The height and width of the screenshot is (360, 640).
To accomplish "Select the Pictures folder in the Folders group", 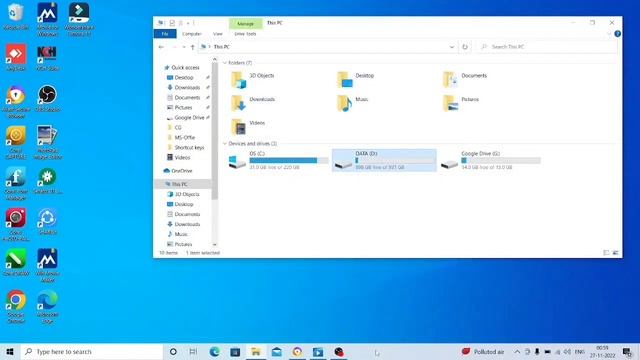I will (461, 103).
